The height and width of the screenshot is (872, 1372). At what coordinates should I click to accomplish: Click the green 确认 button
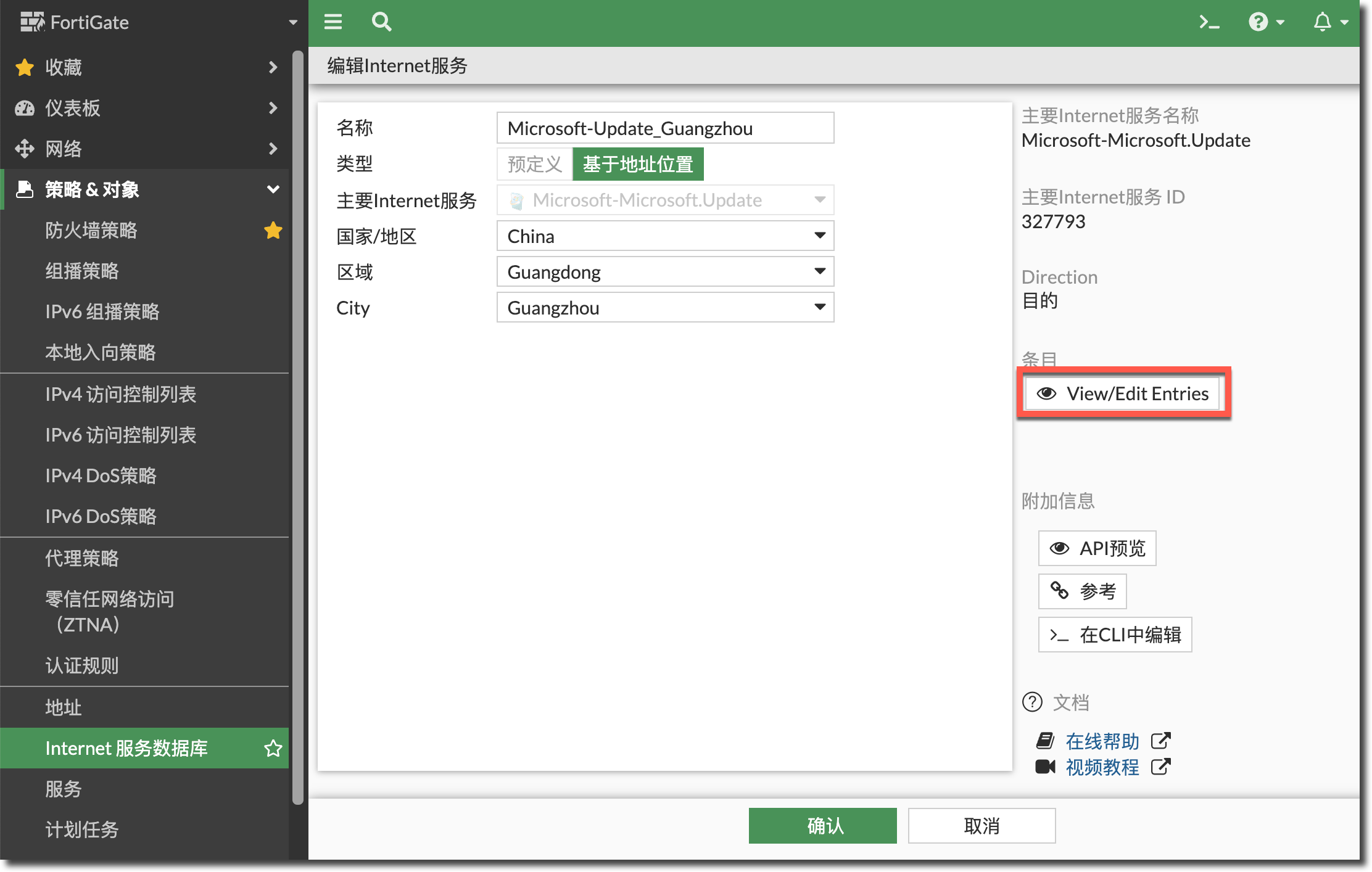click(822, 825)
